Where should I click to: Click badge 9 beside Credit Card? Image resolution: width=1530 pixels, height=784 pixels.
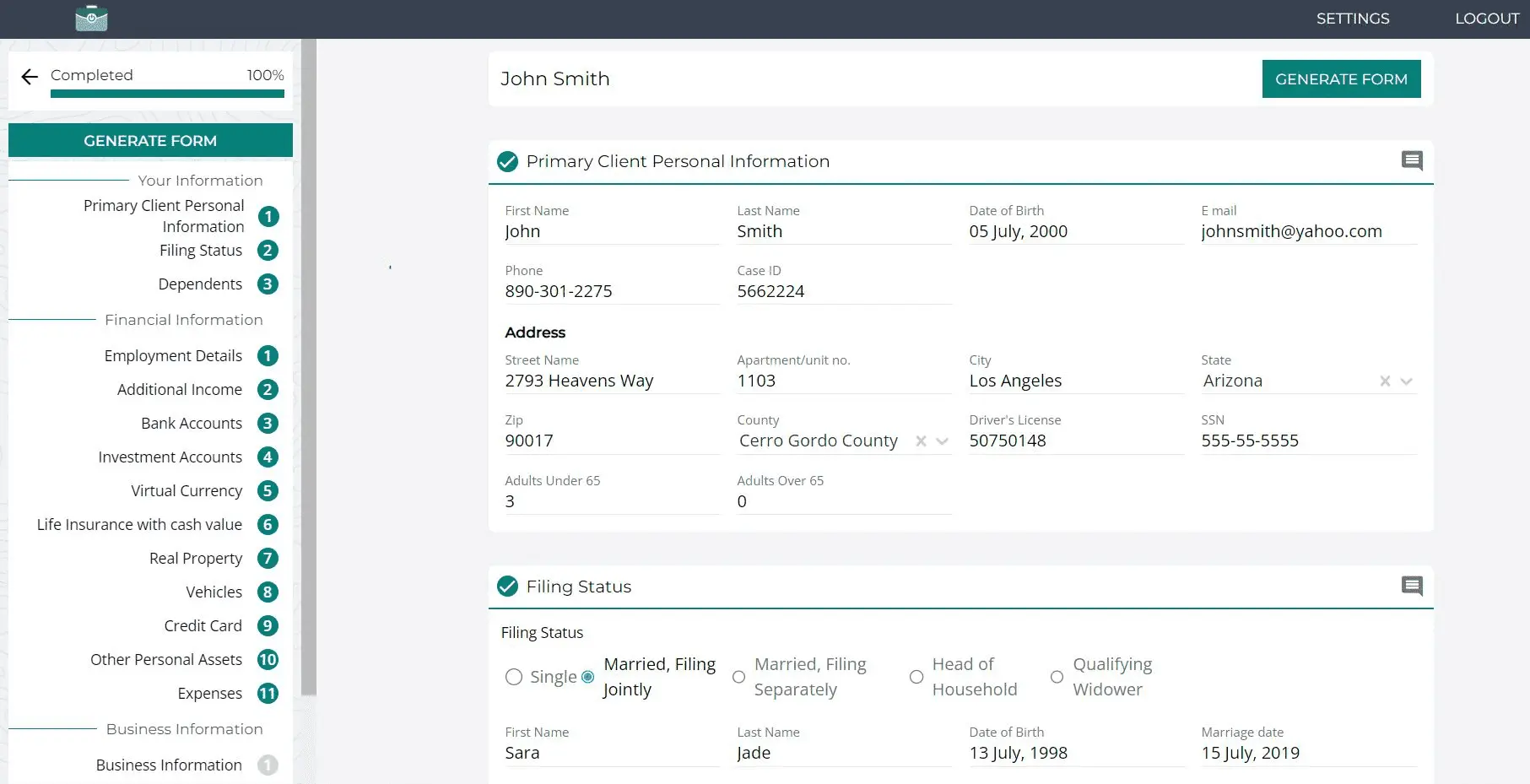pyautogui.click(x=268, y=626)
